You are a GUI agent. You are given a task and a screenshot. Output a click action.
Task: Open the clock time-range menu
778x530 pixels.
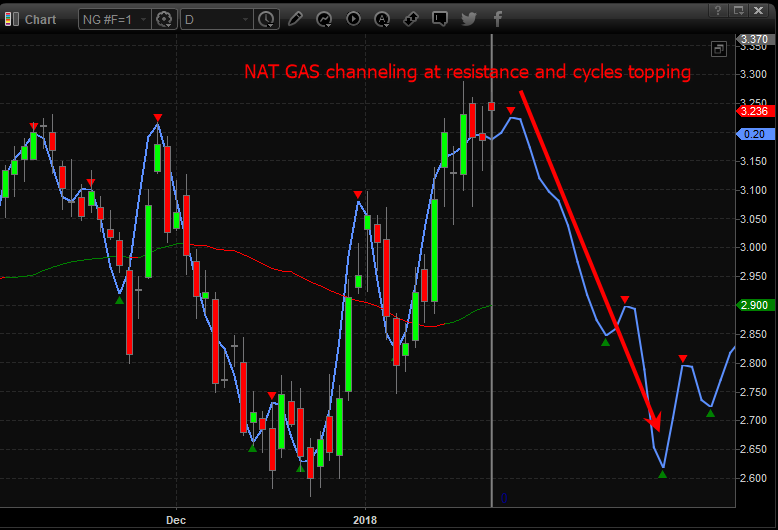tap(266, 19)
